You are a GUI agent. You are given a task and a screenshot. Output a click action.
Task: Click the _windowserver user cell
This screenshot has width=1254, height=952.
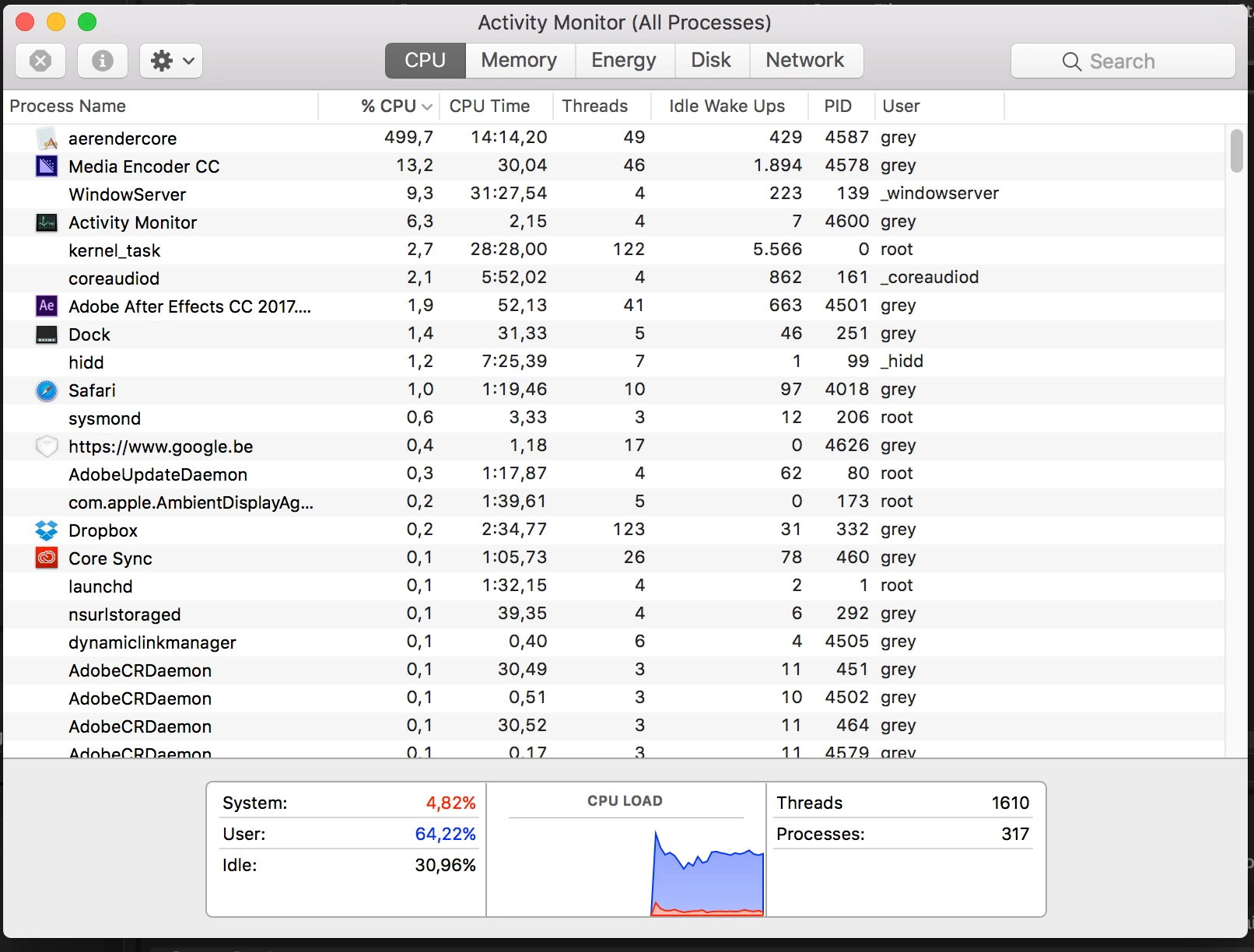coord(940,194)
